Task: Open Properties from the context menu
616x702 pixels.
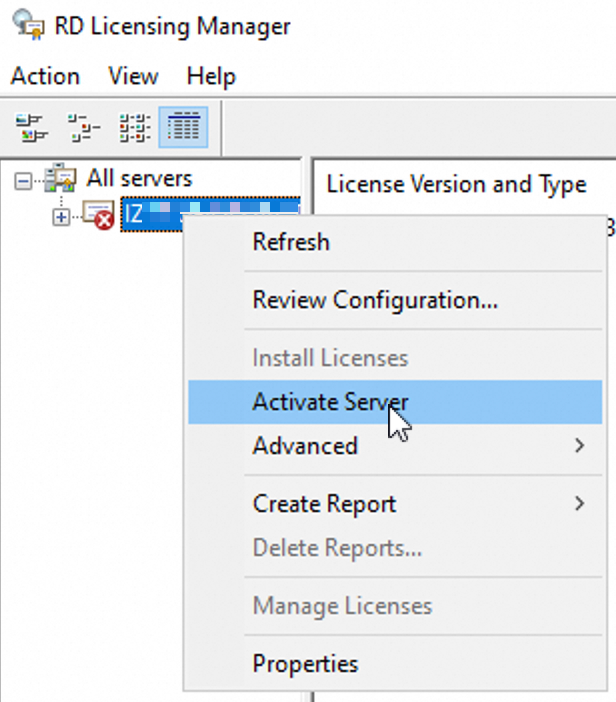Action: pos(305,663)
